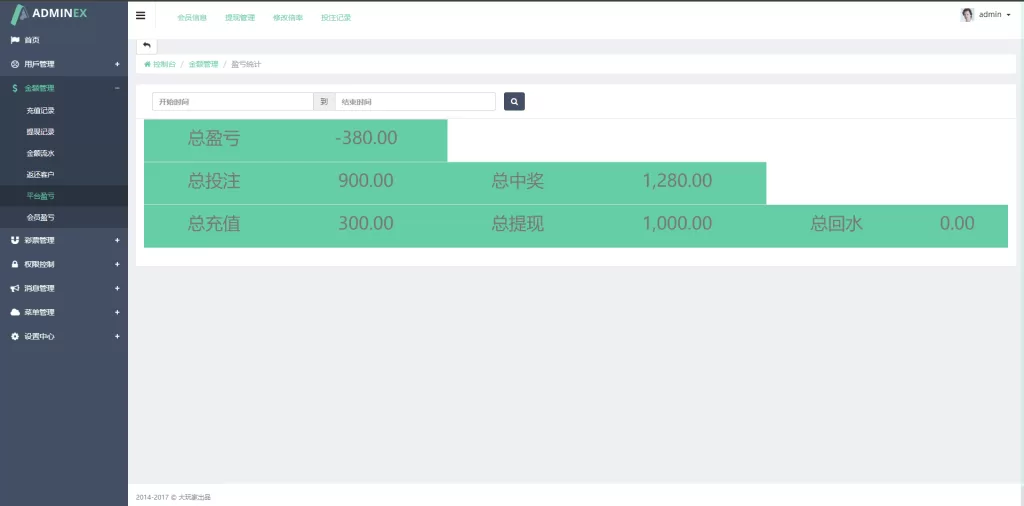Click the 控制台 breadcrumb link
This screenshot has width=1024, height=506.
click(163, 64)
